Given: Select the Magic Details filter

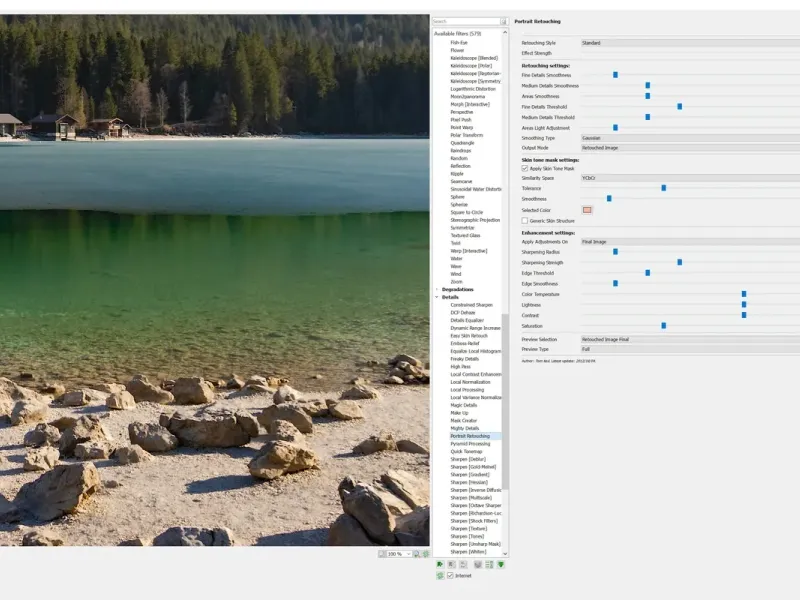Looking at the screenshot, I should (x=464, y=405).
